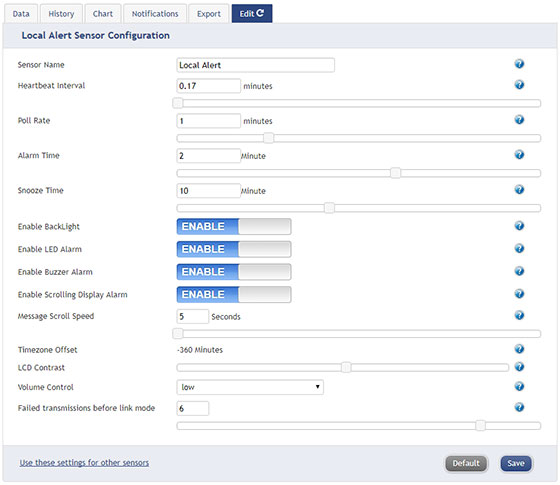The width and height of the screenshot is (560, 485).
Task: Toggle the Enable Buzzer Alarm switch
Action: click(x=234, y=272)
